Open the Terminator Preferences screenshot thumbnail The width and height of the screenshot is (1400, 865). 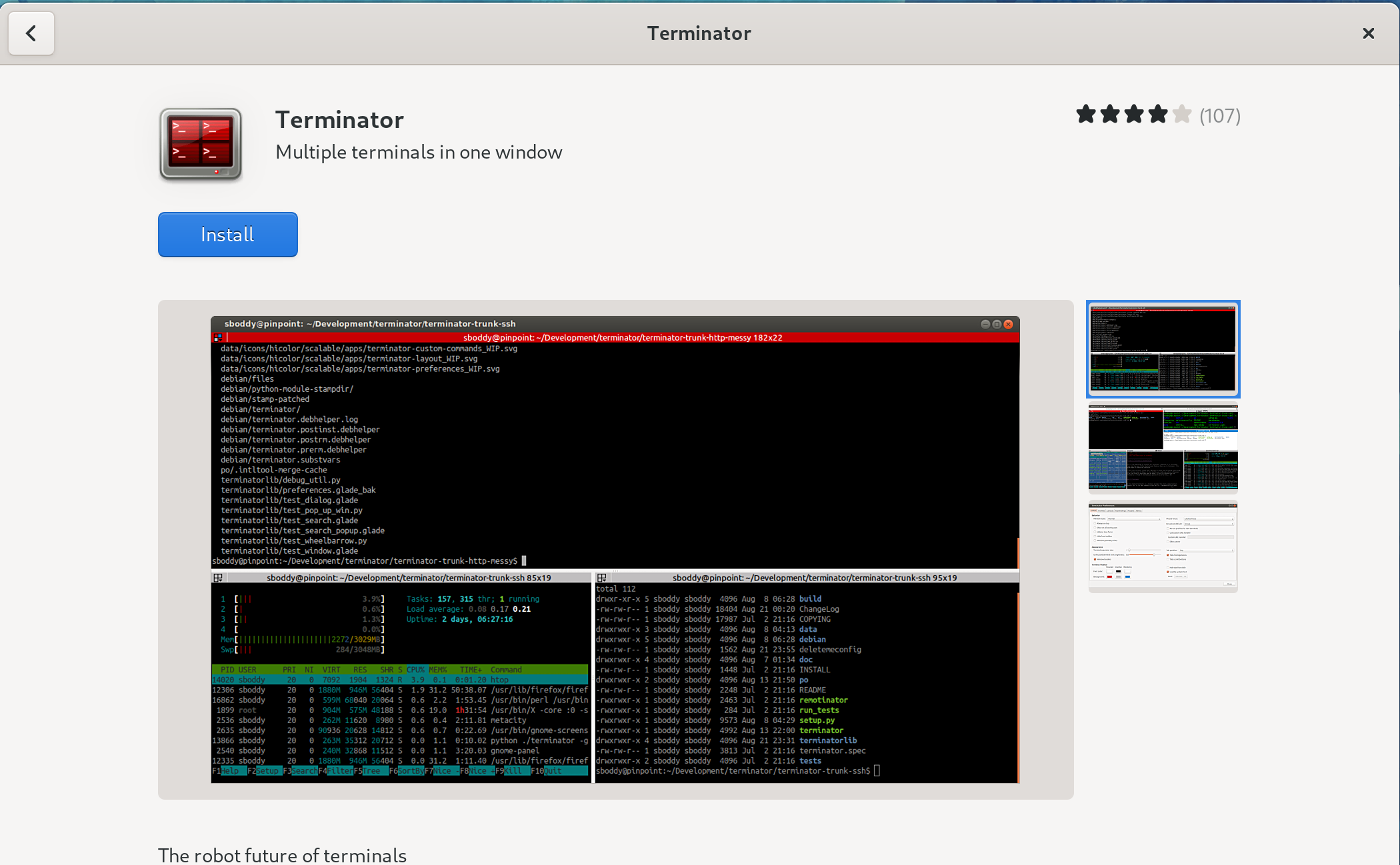point(1162,546)
